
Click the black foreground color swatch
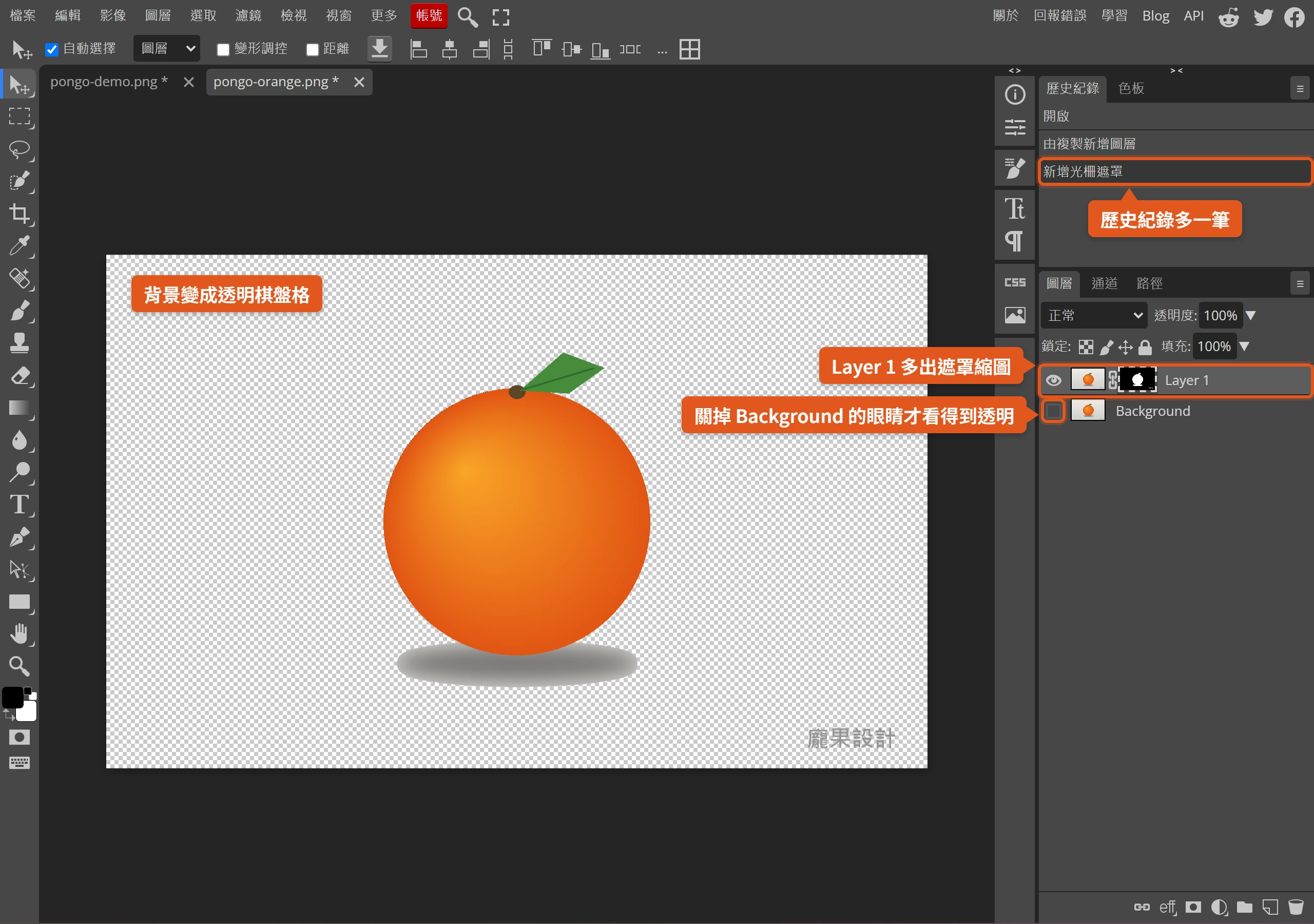tap(13, 697)
